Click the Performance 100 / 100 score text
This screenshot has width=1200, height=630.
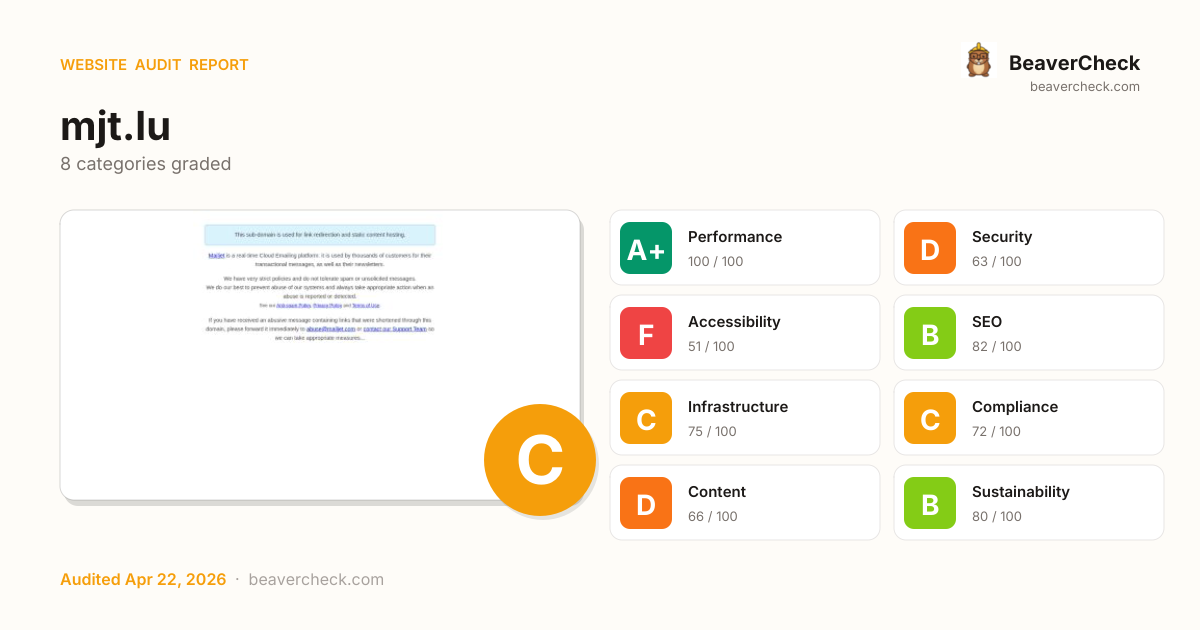tap(715, 262)
